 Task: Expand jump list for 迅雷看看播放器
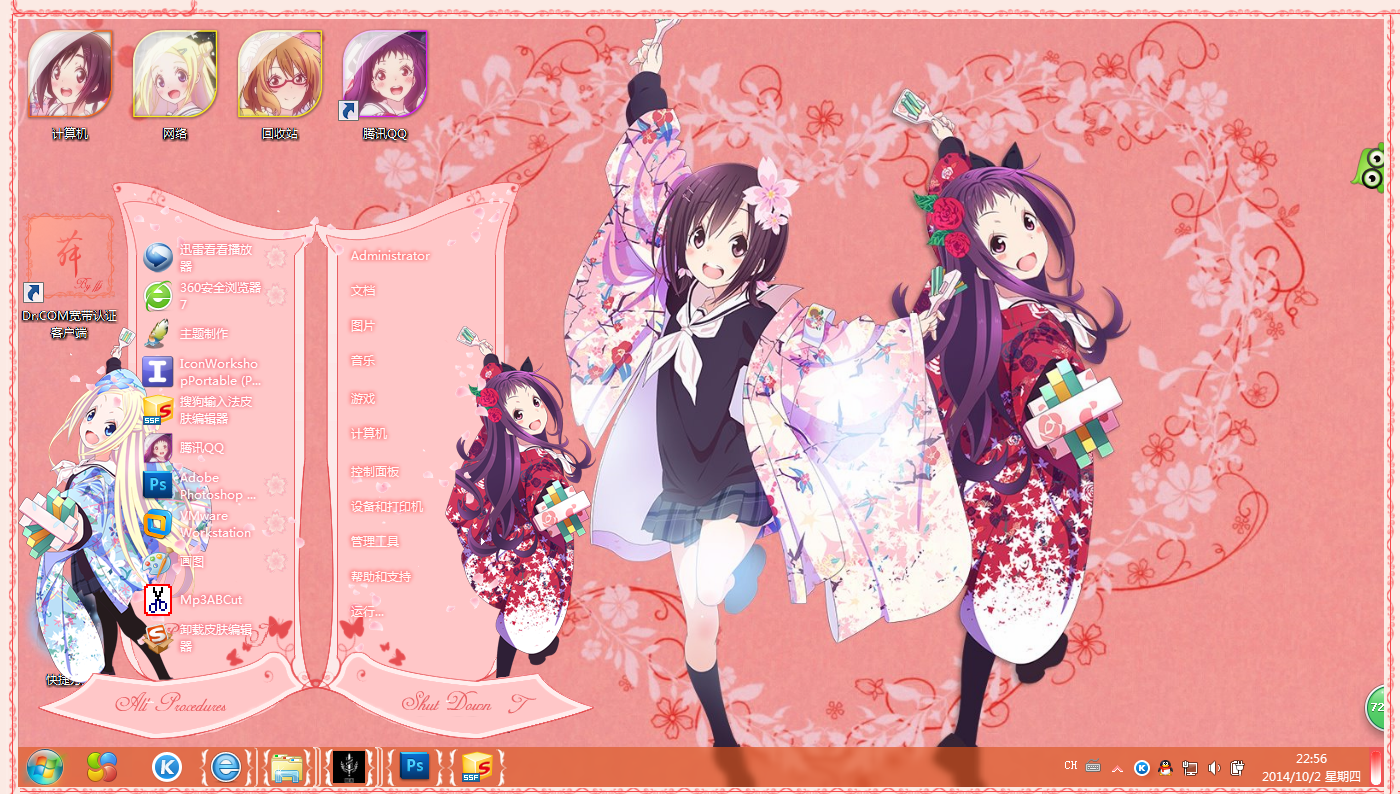[277, 258]
